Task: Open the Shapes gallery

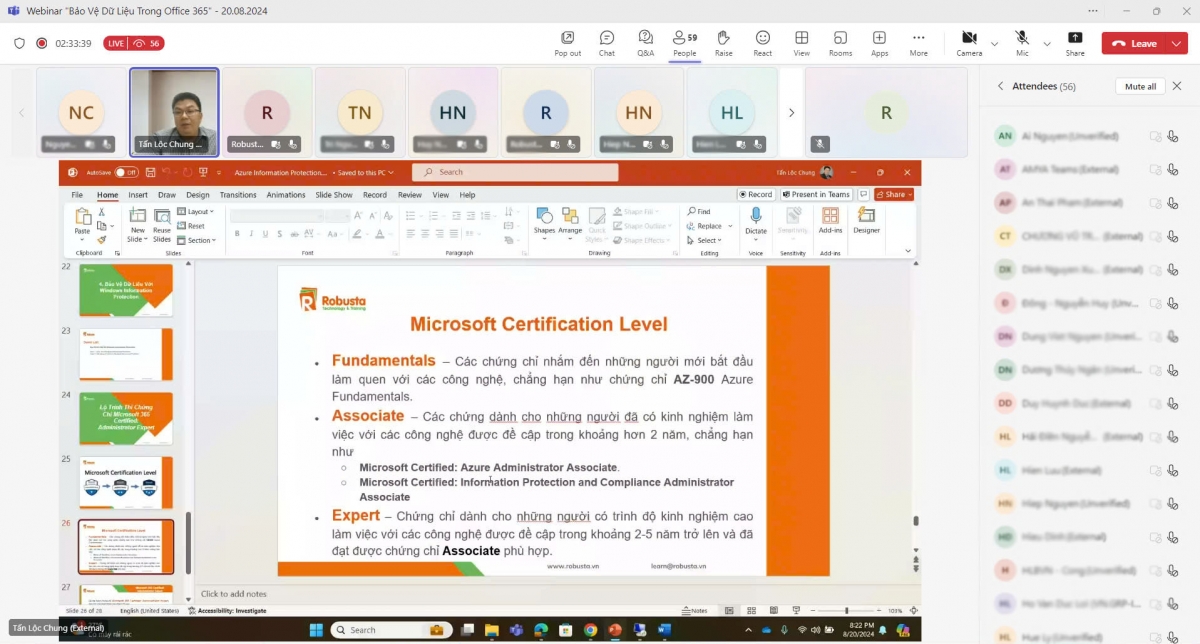Action: tap(544, 221)
